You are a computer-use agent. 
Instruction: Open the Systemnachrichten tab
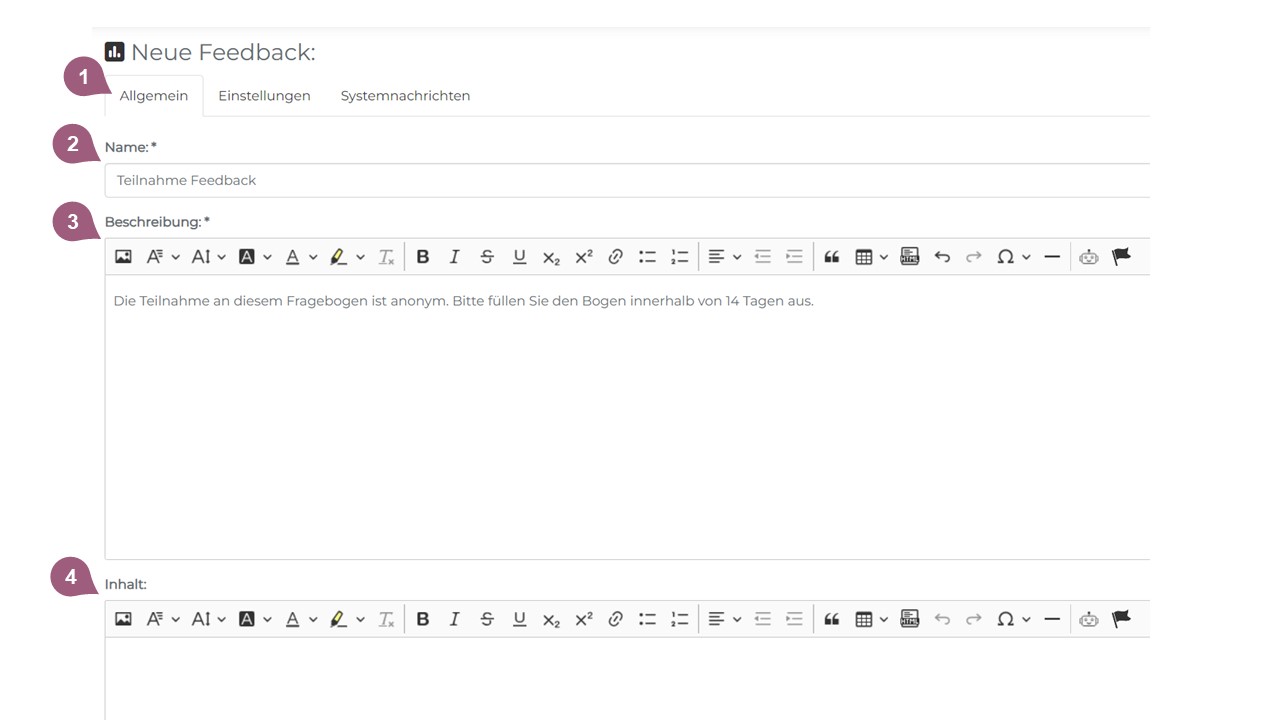[x=405, y=96]
